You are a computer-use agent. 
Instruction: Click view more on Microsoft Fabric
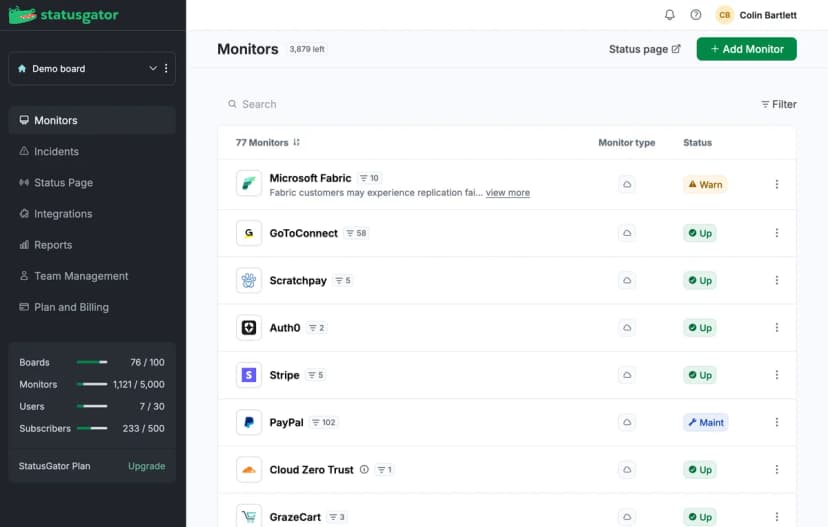(507, 193)
